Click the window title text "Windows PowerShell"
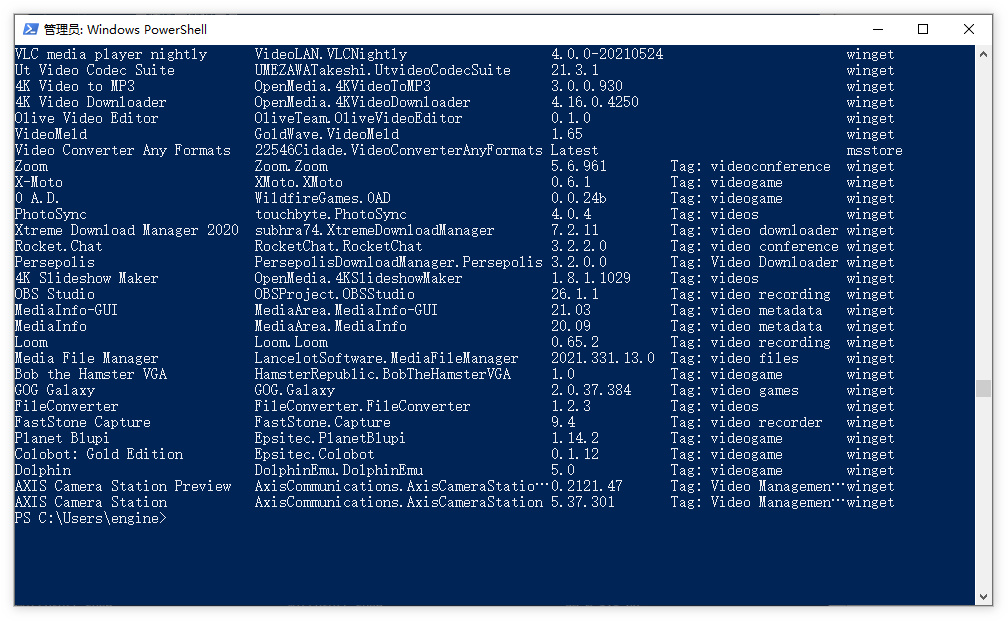 (147, 30)
